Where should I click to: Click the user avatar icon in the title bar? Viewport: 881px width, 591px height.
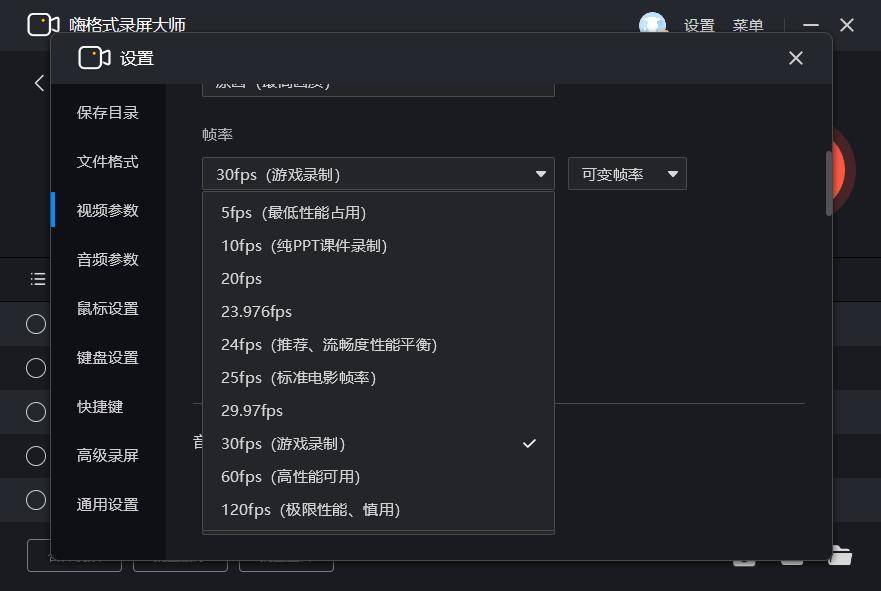pyautogui.click(x=653, y=25)
